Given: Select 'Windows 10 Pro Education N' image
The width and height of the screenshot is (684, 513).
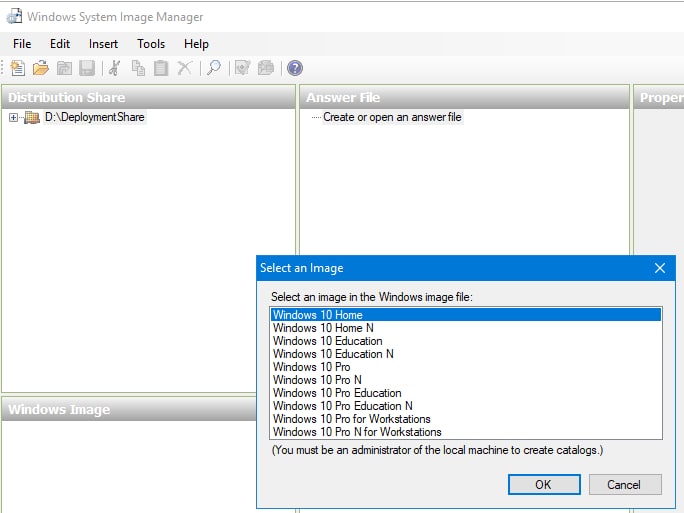Looking at the screenshot, I should (466, 406).
